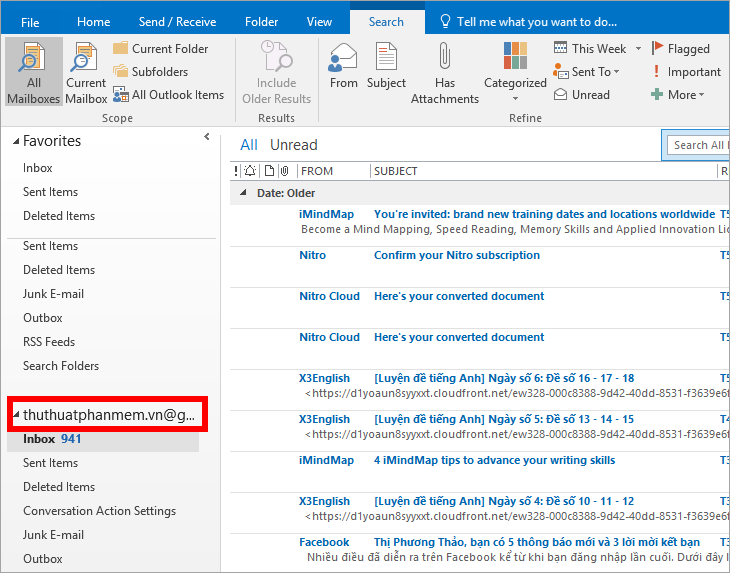
Task: Sort by Attachment paperclip column
Action: click(x=285, y=171)
